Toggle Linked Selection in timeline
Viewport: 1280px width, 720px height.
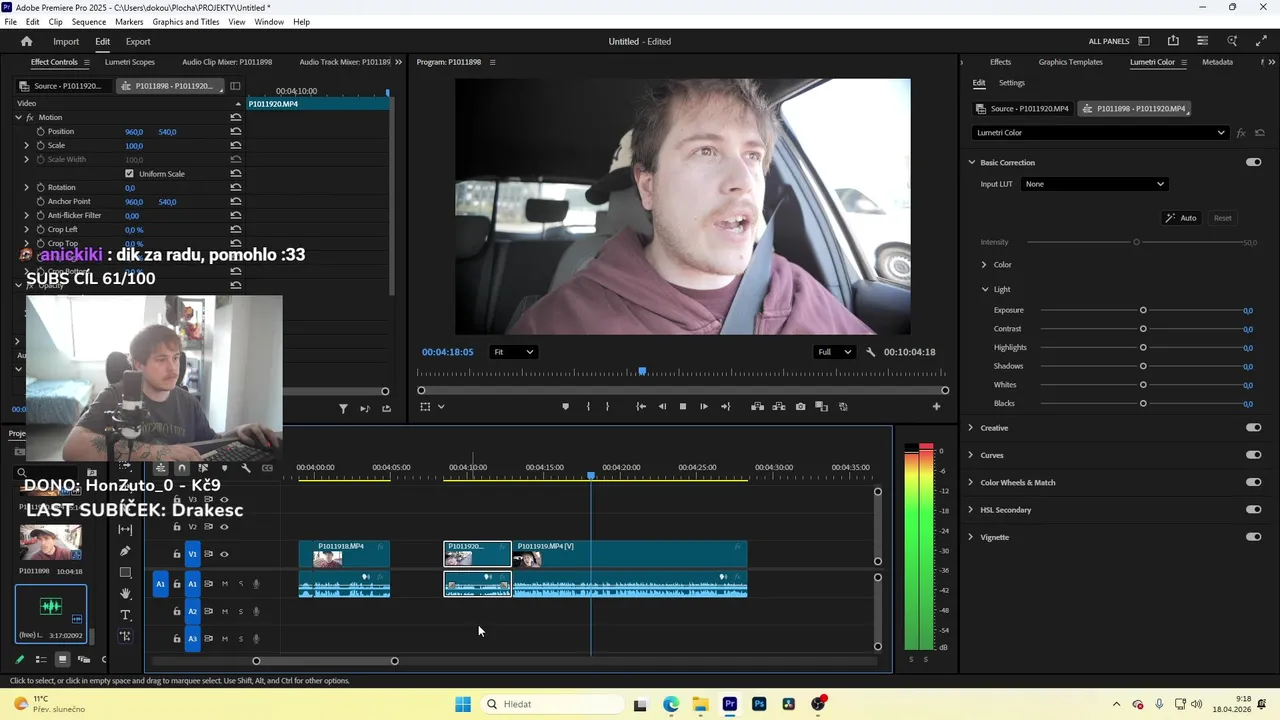coord(203,468)
